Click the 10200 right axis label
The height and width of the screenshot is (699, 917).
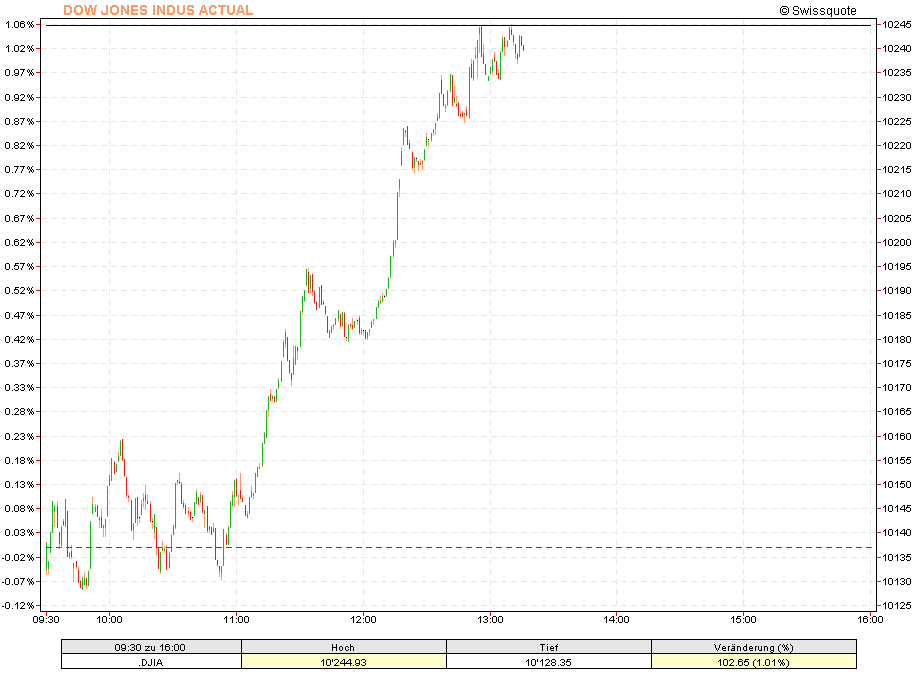coord(897,243)
